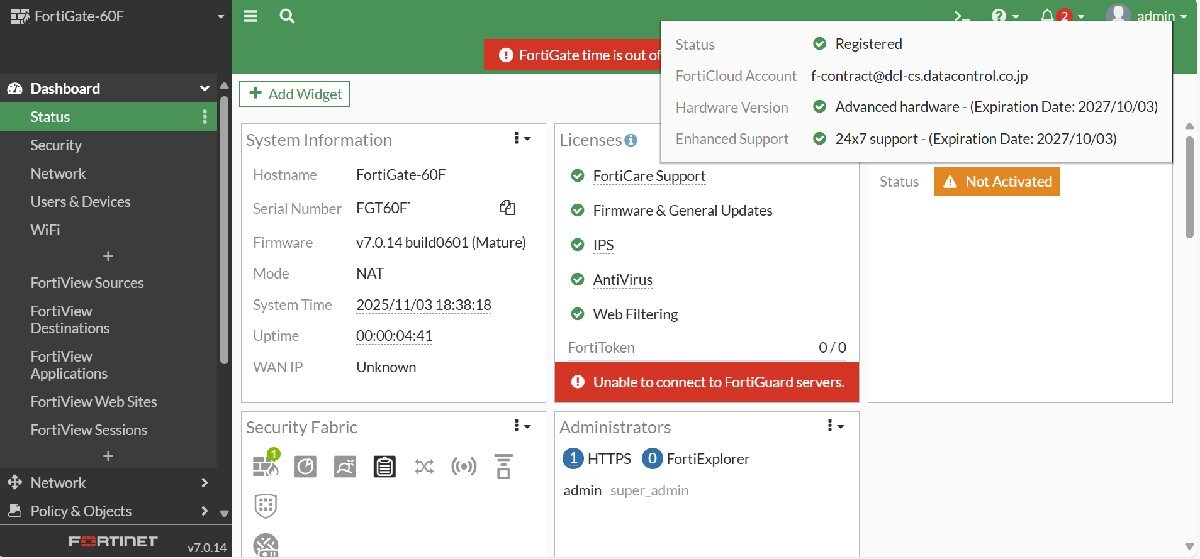Click the FortiGate firewall icon in Security Fabric

click(x=265, y=465)
